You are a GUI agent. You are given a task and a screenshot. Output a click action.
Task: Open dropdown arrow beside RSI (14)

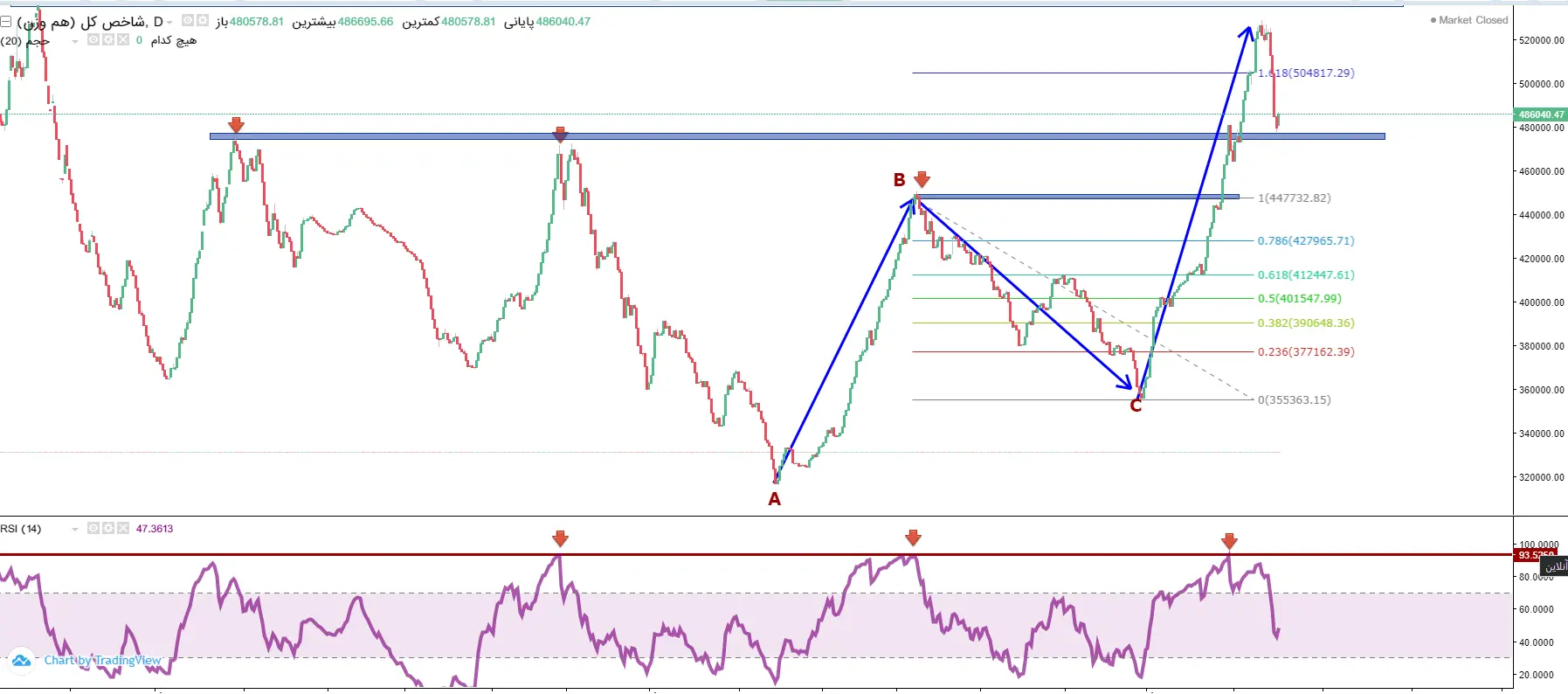click(75, 530)
